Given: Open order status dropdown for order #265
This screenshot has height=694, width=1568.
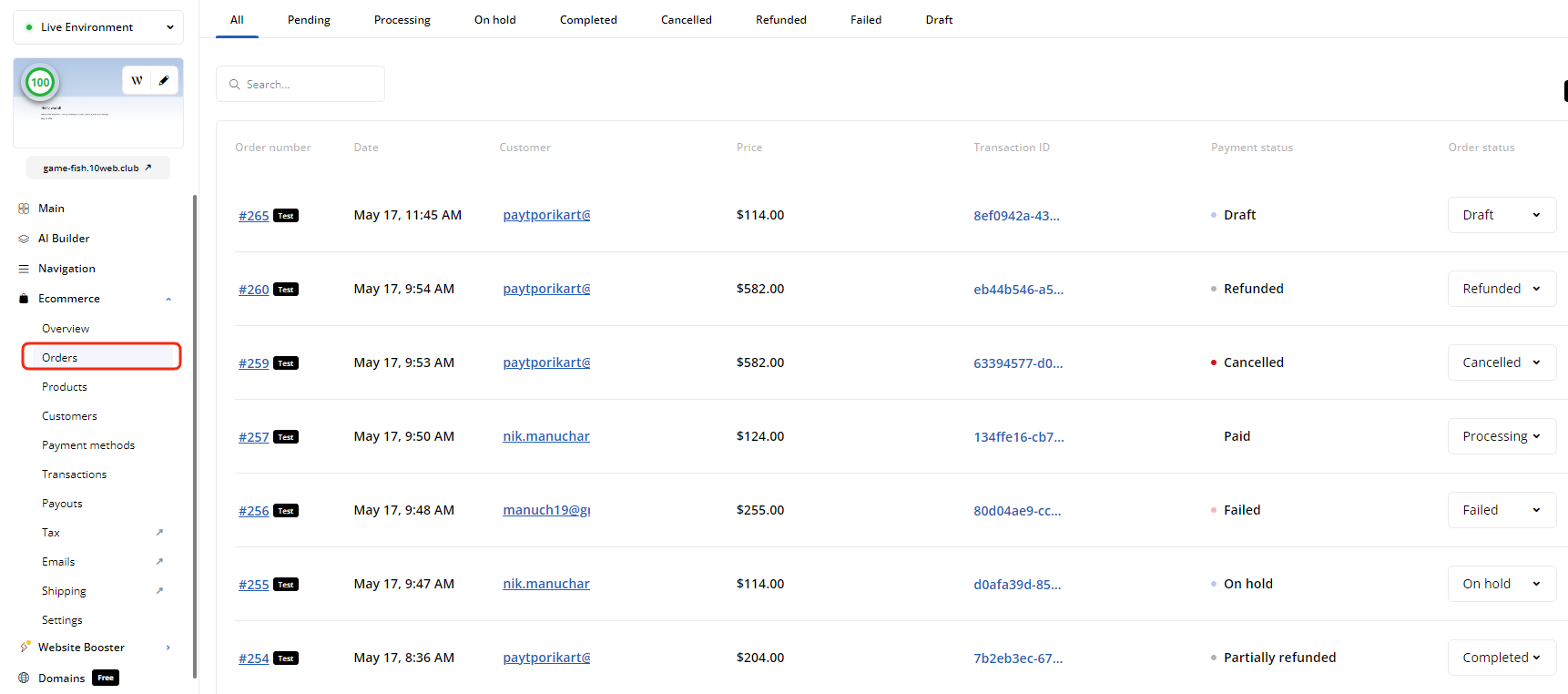Looking at the screenshot, I should [x=1501, y=215].
